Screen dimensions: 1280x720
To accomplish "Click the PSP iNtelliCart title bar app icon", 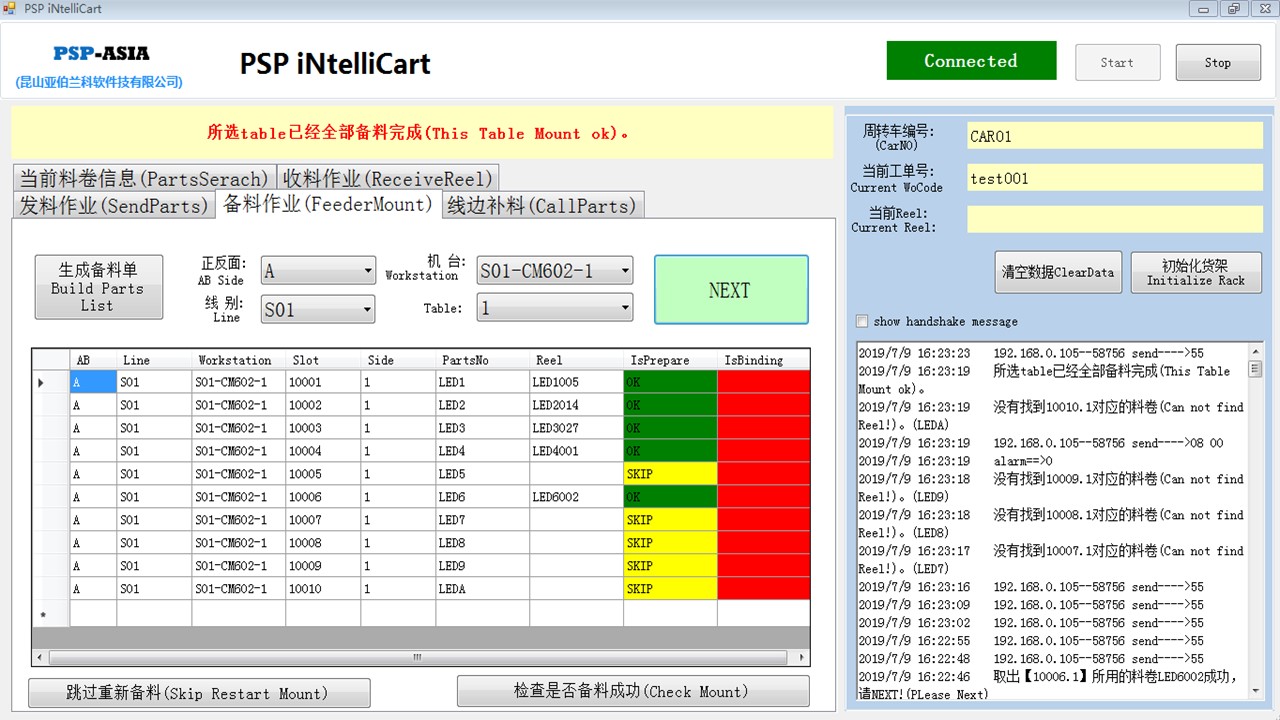I will coord(9,9).
